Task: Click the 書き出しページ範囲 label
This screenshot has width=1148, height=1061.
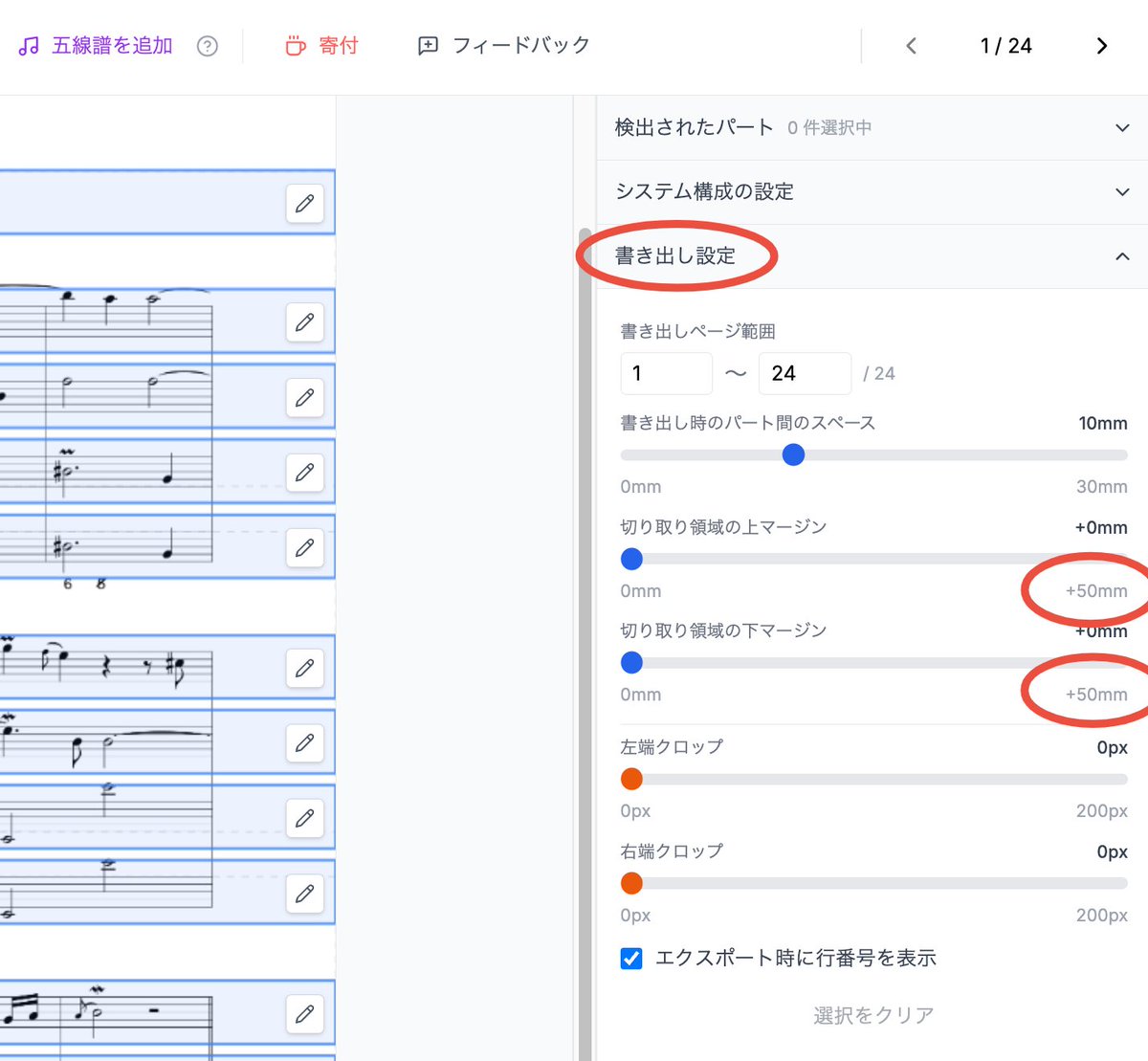Action: (x=697, y=331)
